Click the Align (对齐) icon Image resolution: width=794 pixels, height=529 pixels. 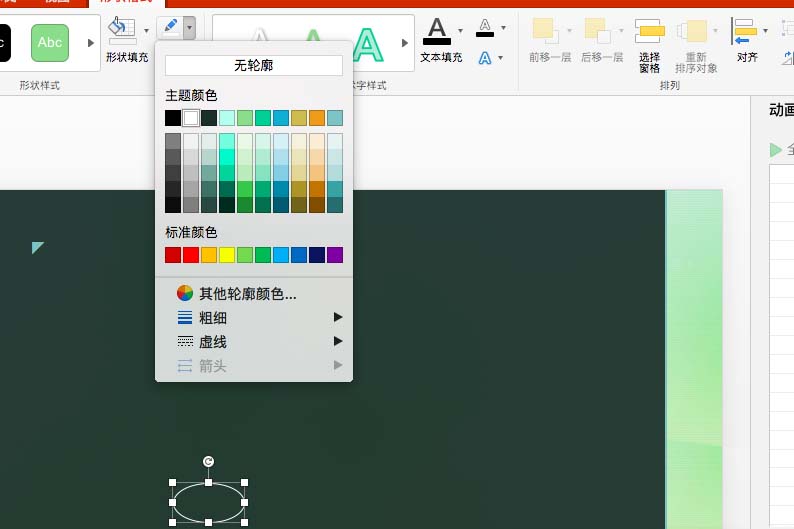(x=744, y=31)
